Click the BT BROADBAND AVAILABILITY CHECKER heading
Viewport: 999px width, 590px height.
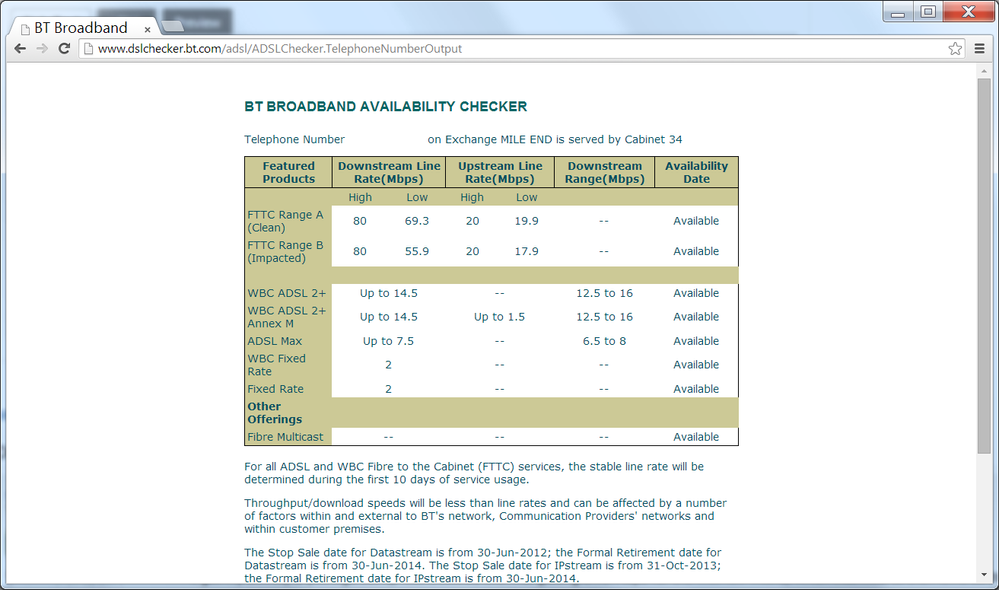pos(385,106)
